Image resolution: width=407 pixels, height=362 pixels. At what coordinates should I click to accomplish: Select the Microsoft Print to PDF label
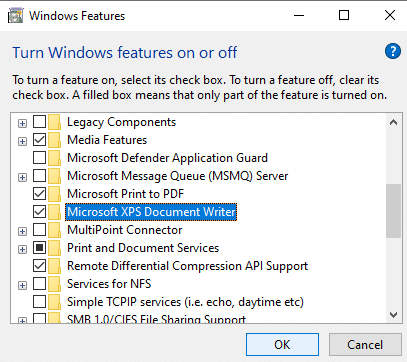coord(125,194)
